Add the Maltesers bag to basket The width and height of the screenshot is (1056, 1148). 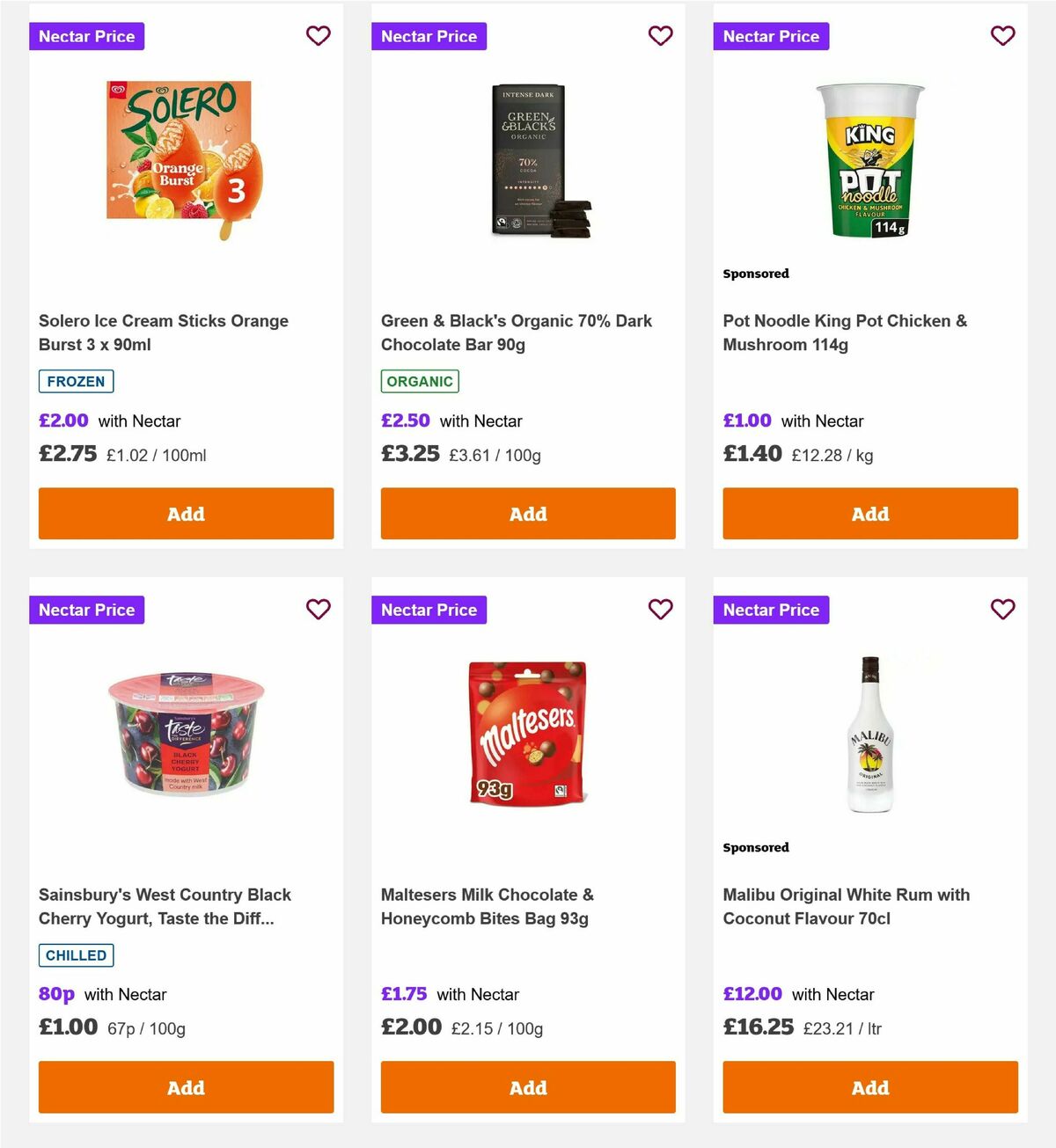(x=527, y=1087)
